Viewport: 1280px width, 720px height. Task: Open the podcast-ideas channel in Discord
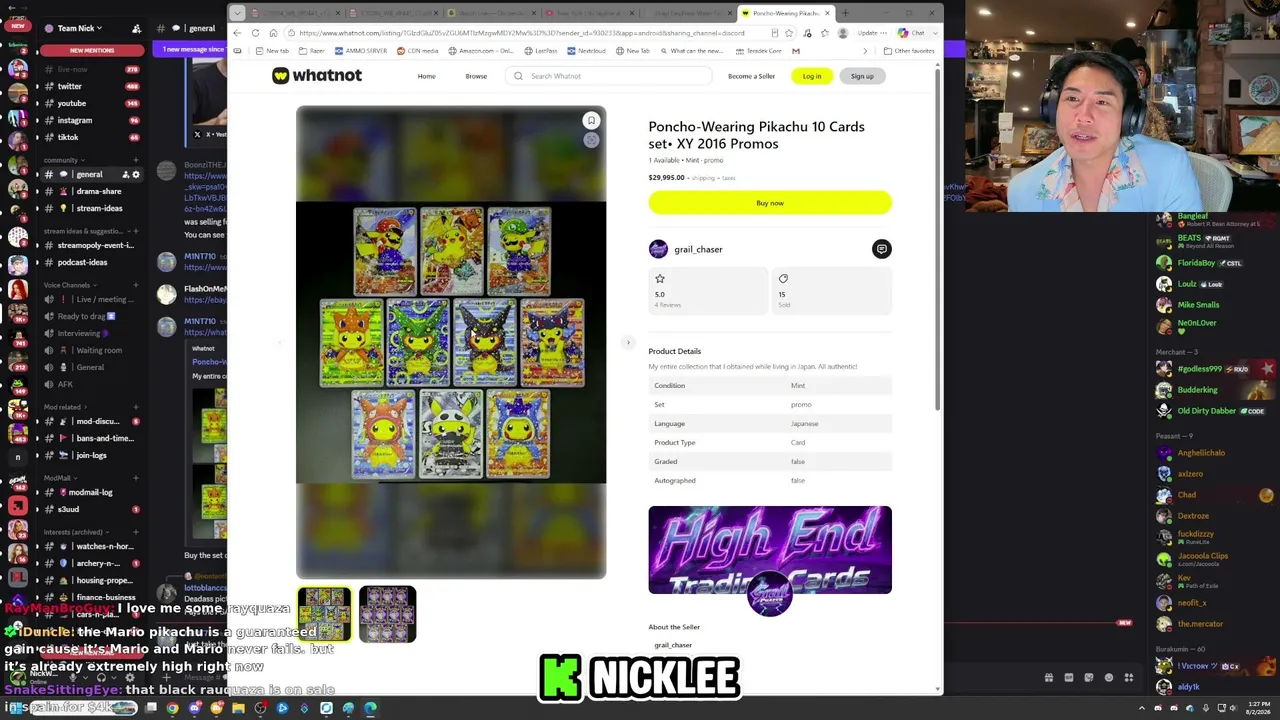coord(90,262)
